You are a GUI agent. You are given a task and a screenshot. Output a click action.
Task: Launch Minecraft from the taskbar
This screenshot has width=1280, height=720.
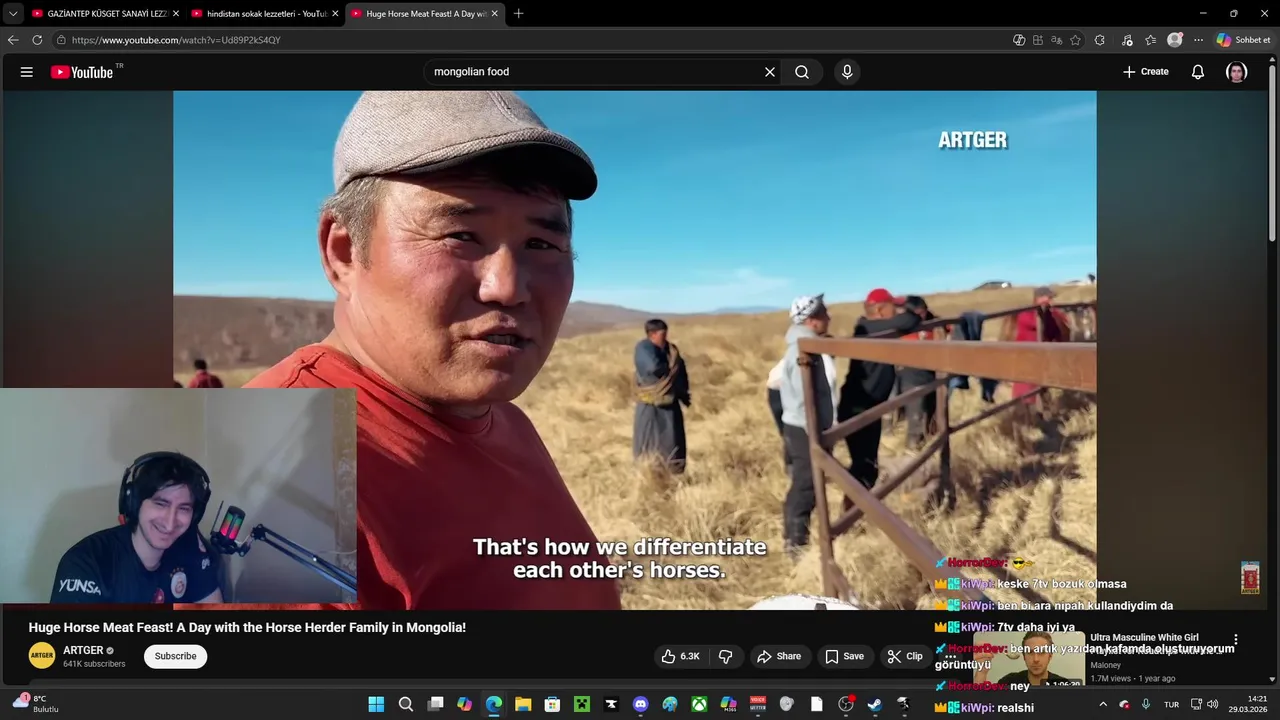coord(582,704)
